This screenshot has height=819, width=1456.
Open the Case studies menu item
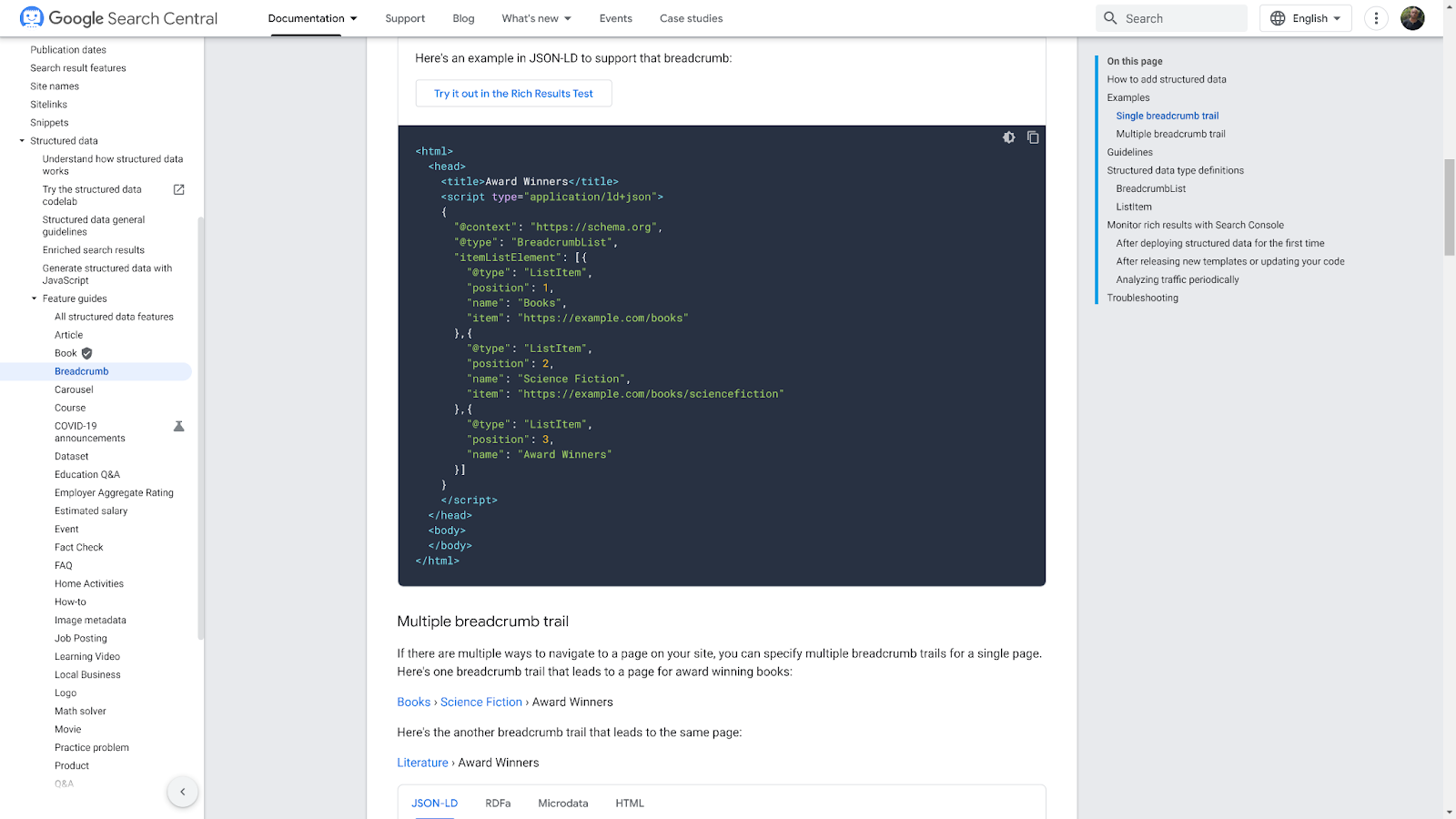point(692,18)
